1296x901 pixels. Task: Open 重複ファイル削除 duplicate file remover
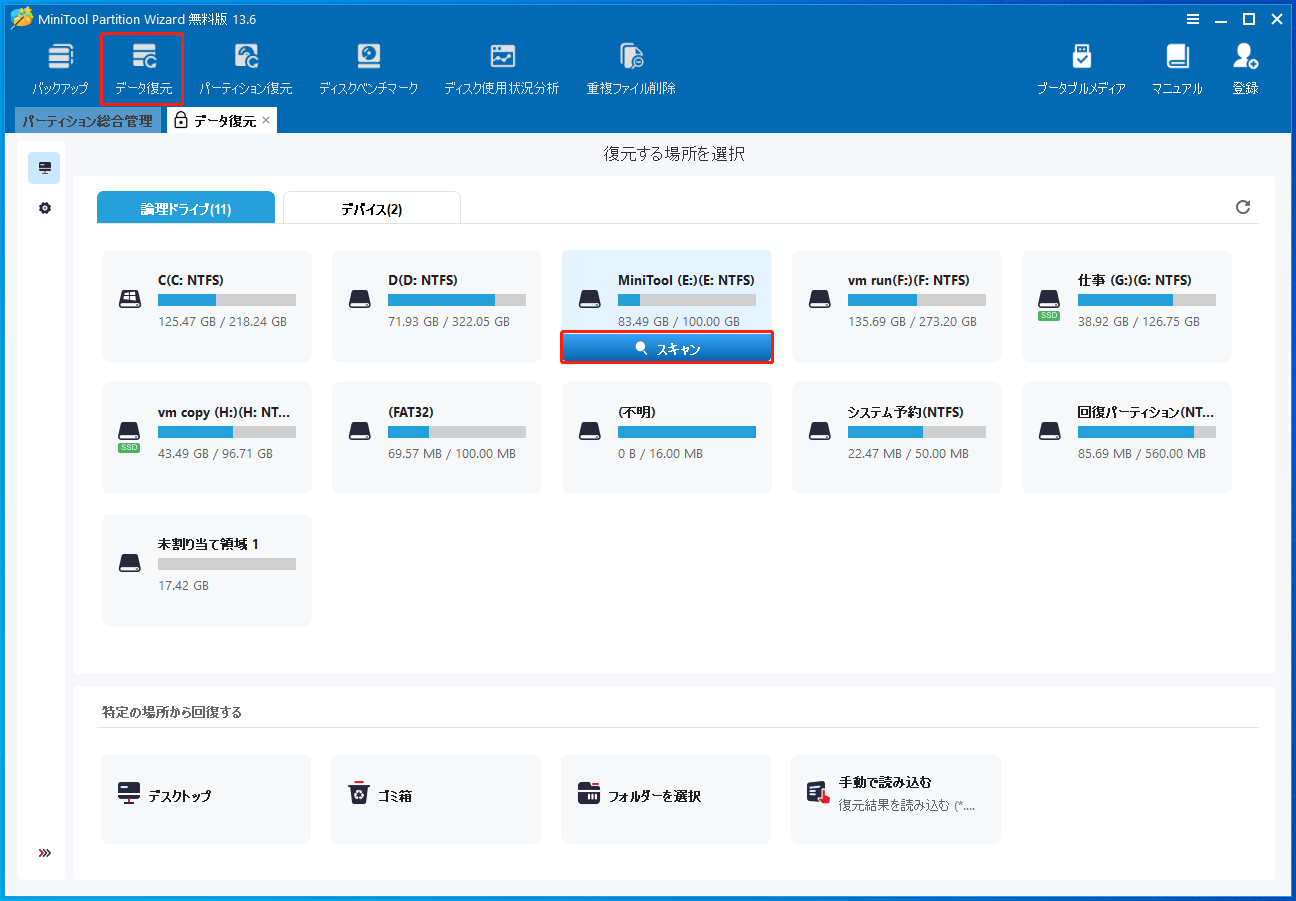[631, 69]
